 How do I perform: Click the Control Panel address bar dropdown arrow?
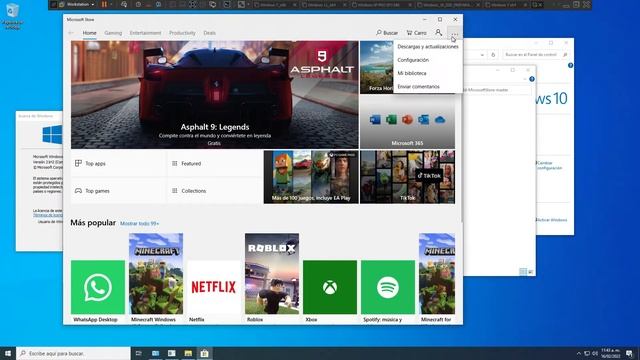pos(482,55)
